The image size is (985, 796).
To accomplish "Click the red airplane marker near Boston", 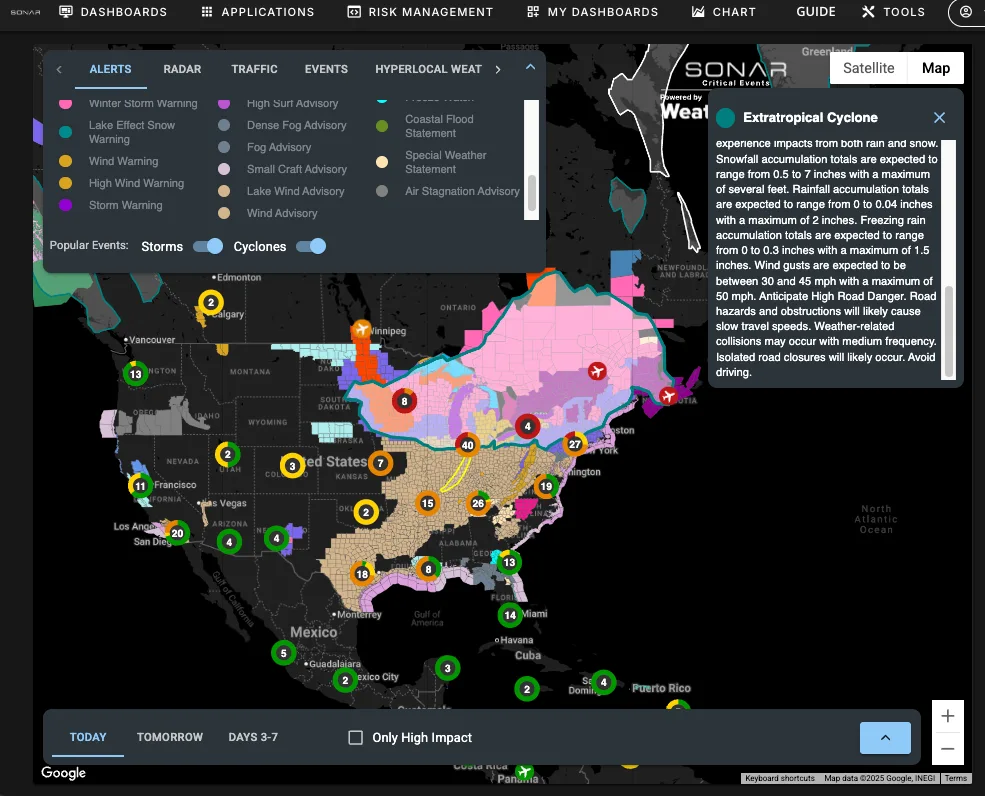I will (669, 395).
